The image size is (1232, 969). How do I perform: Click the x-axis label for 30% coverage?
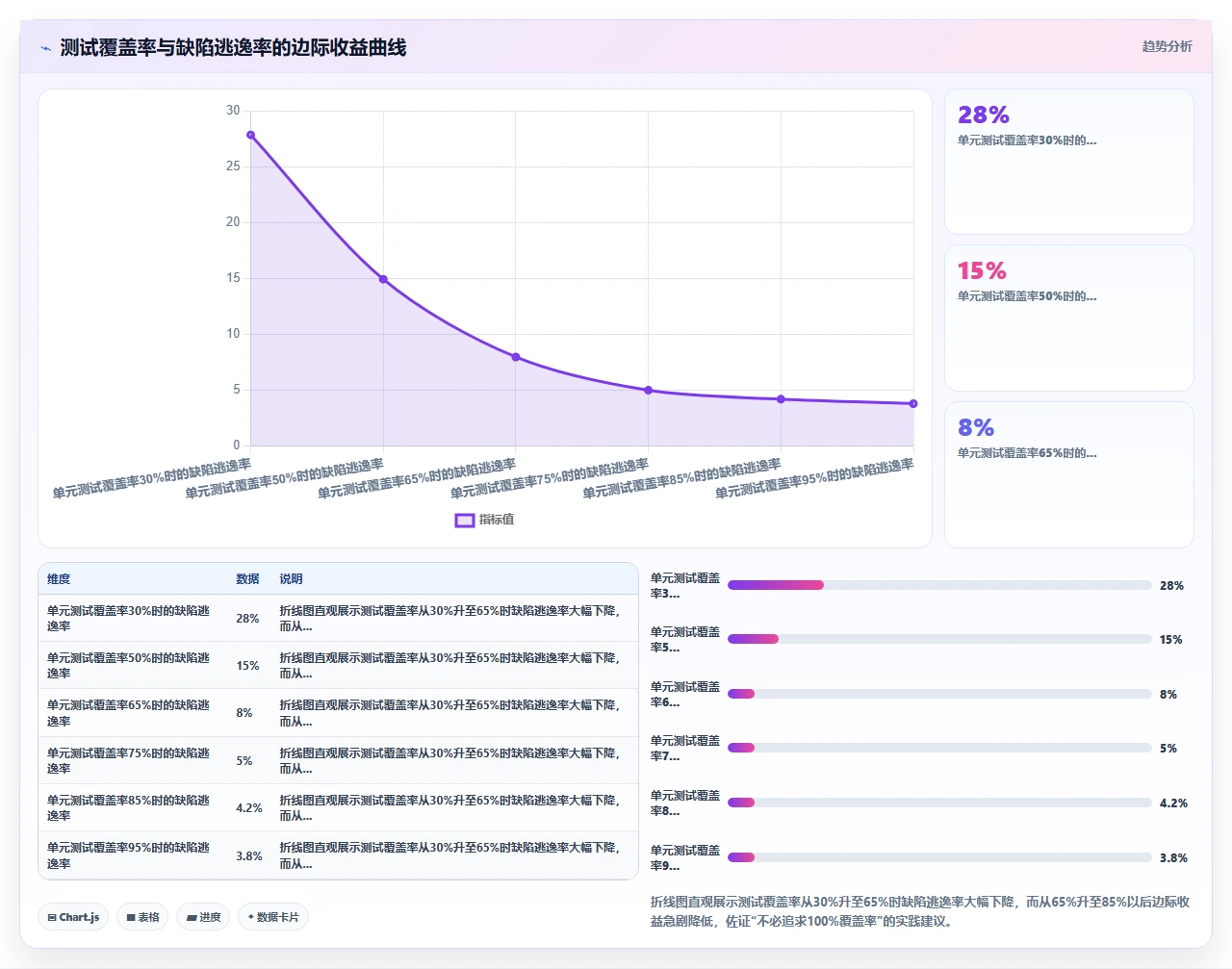click(x=152, y=478)
